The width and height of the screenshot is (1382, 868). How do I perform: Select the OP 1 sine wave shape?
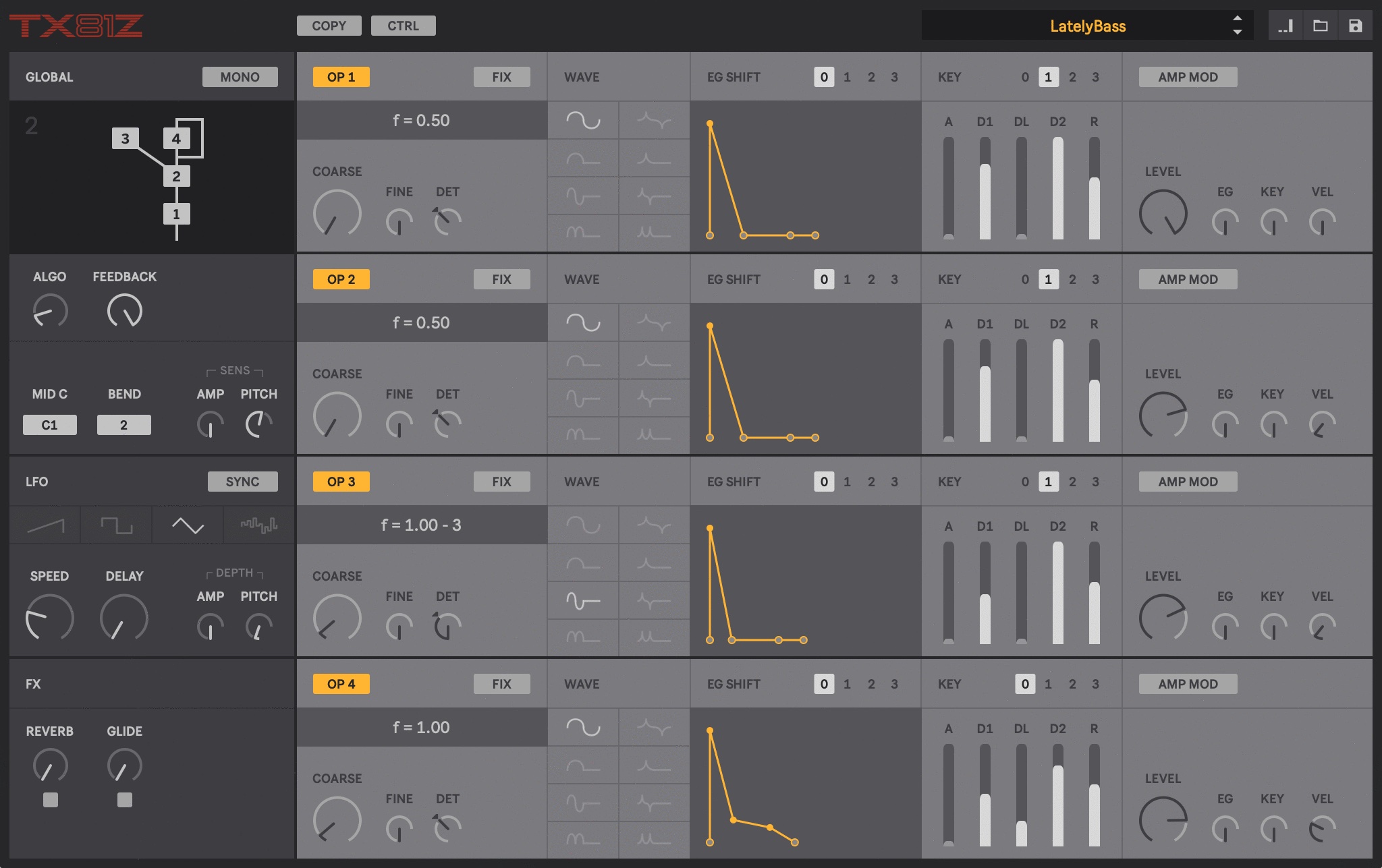583,120
